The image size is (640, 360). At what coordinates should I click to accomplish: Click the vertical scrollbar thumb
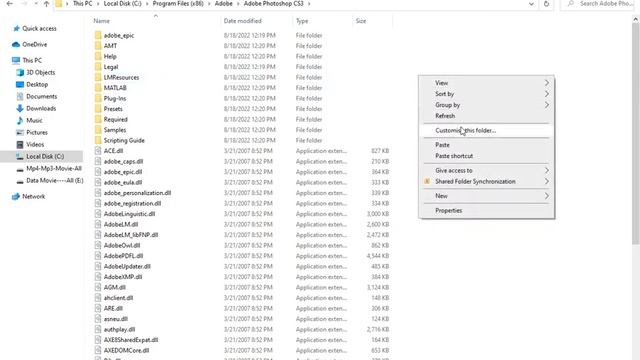point(636,134)
